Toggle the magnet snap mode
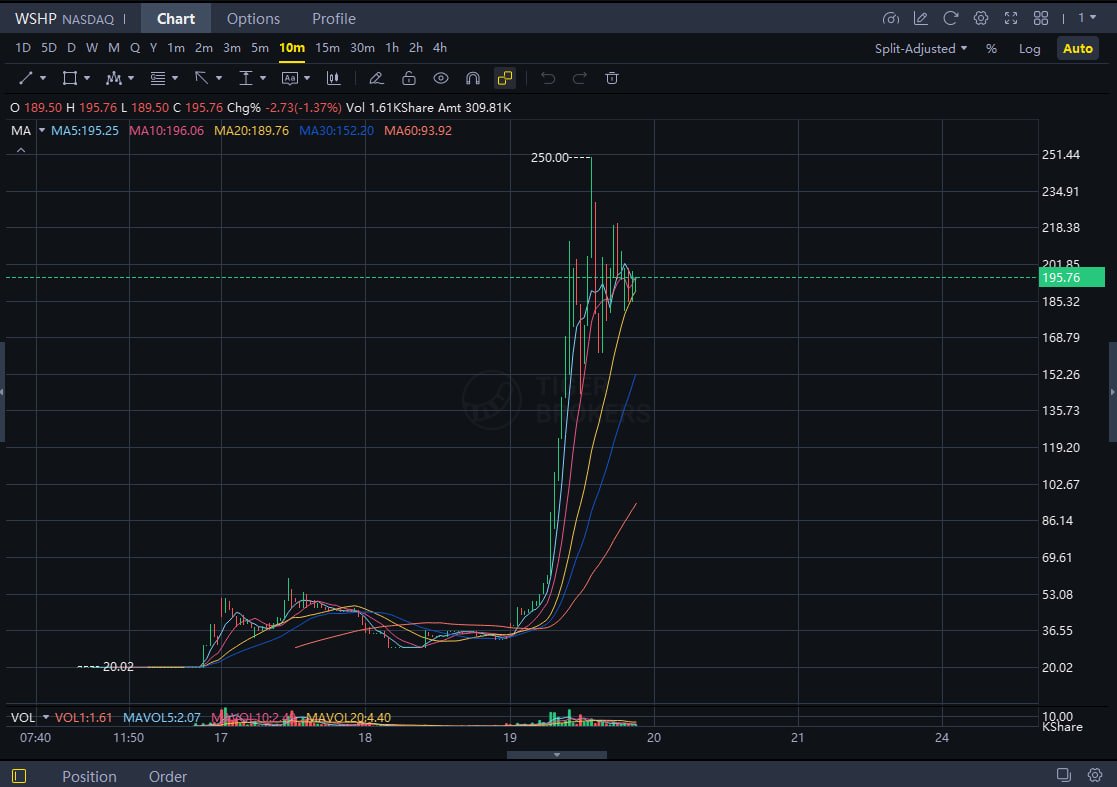 (472, 78)
